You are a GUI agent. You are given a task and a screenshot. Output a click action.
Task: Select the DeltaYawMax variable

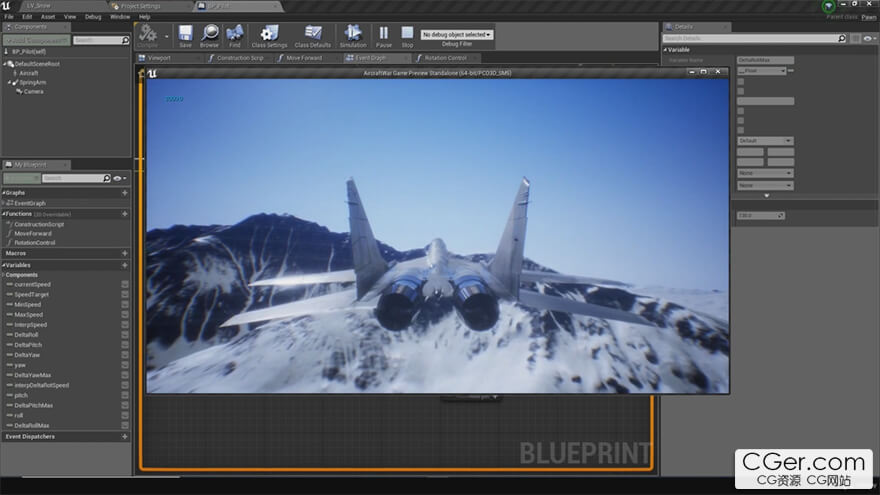[x=33, y=375]
